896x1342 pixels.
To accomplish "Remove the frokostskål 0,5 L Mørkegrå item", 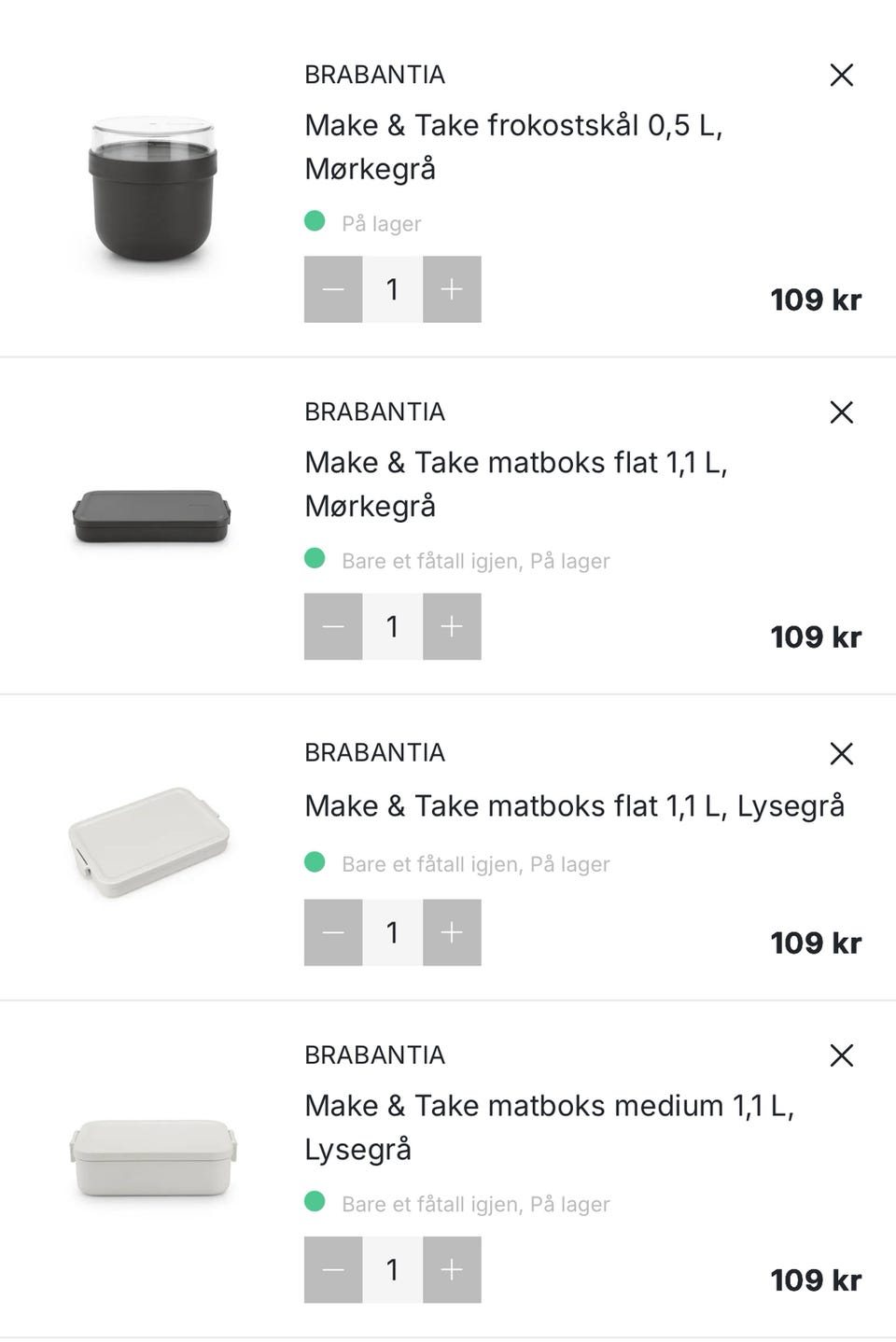I will tap(841, 76).
